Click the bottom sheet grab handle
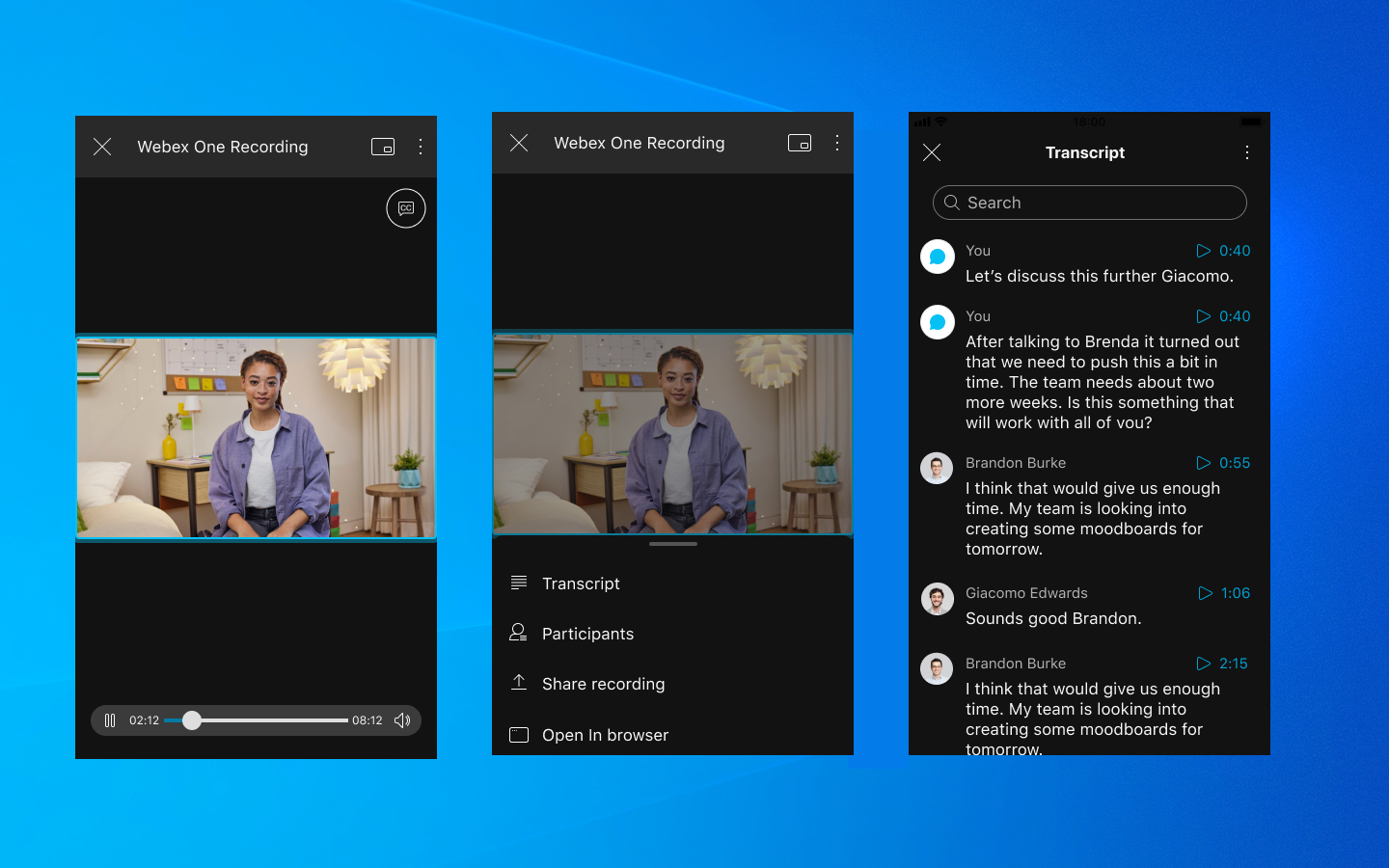Screen dimensions: 1389x868 (673, 544)
